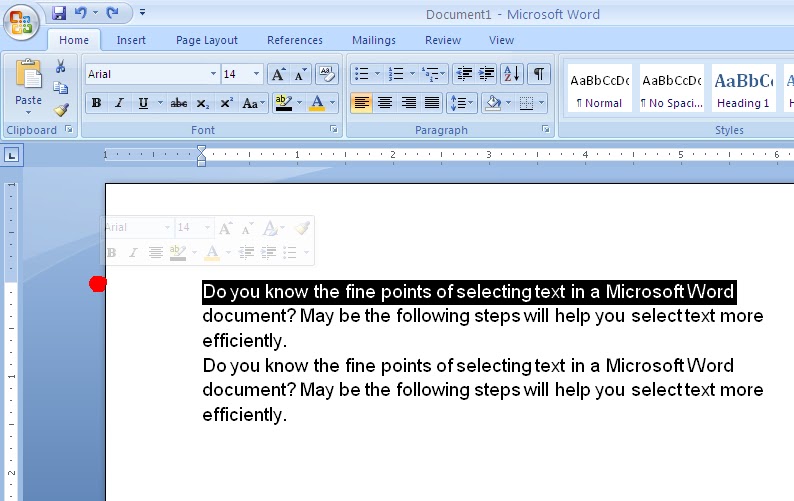Go to the Mailings tab
This screenshot has width=794, height=501.
click(x=374, y=40)
